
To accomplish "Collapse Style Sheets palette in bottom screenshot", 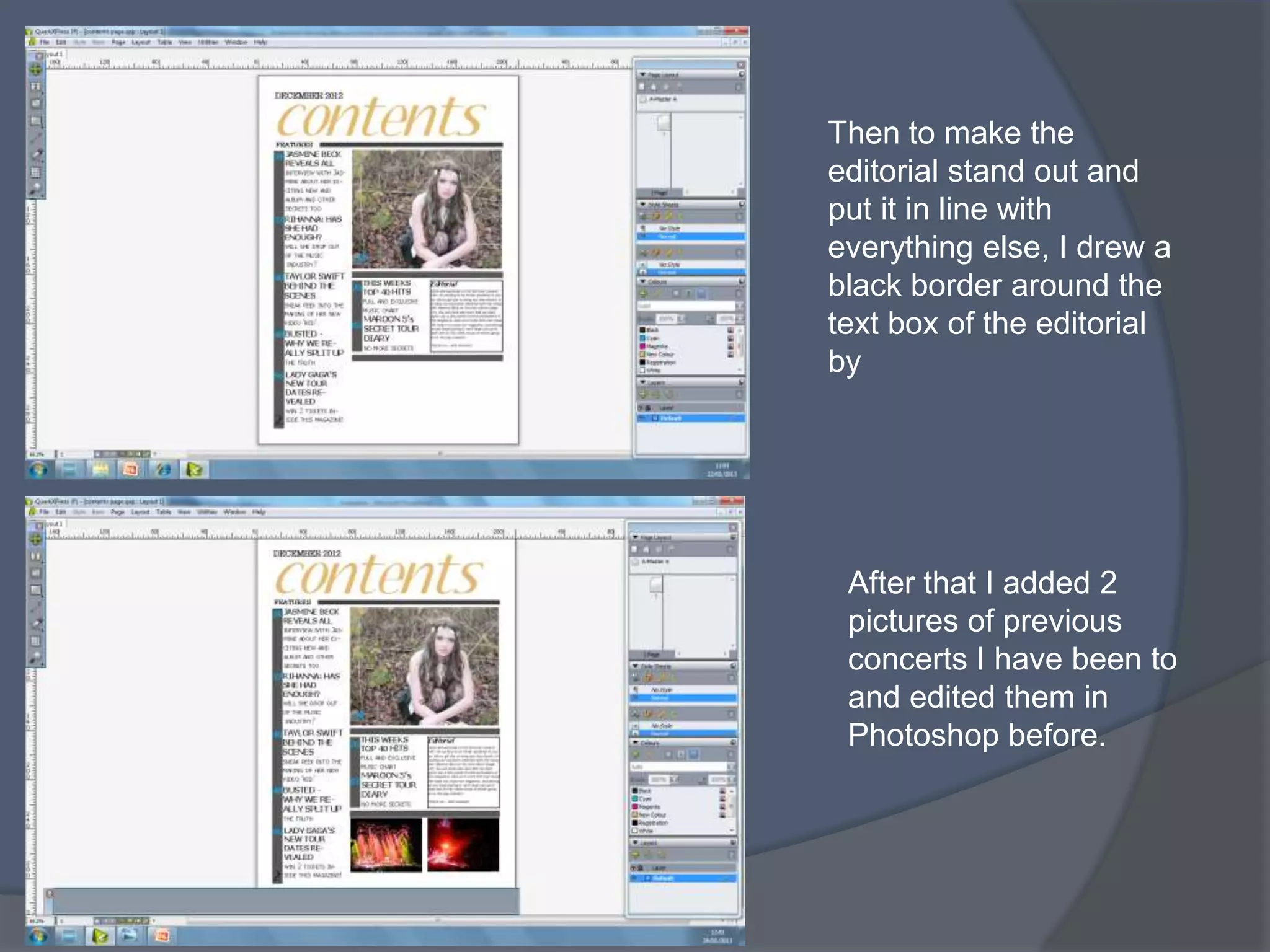I will [635, 666].
